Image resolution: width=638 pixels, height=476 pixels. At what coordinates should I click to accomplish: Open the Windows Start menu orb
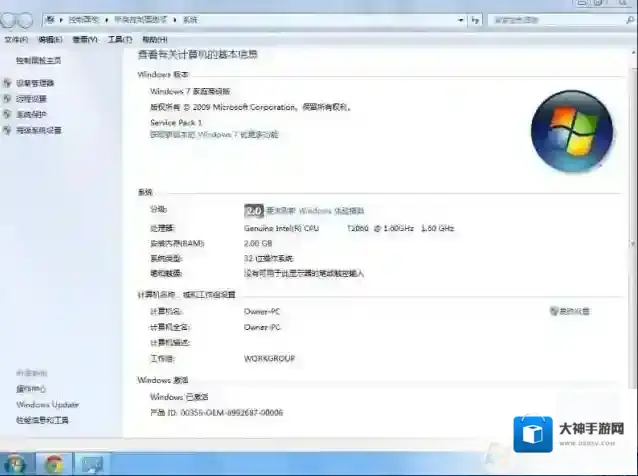coord(15,464)
